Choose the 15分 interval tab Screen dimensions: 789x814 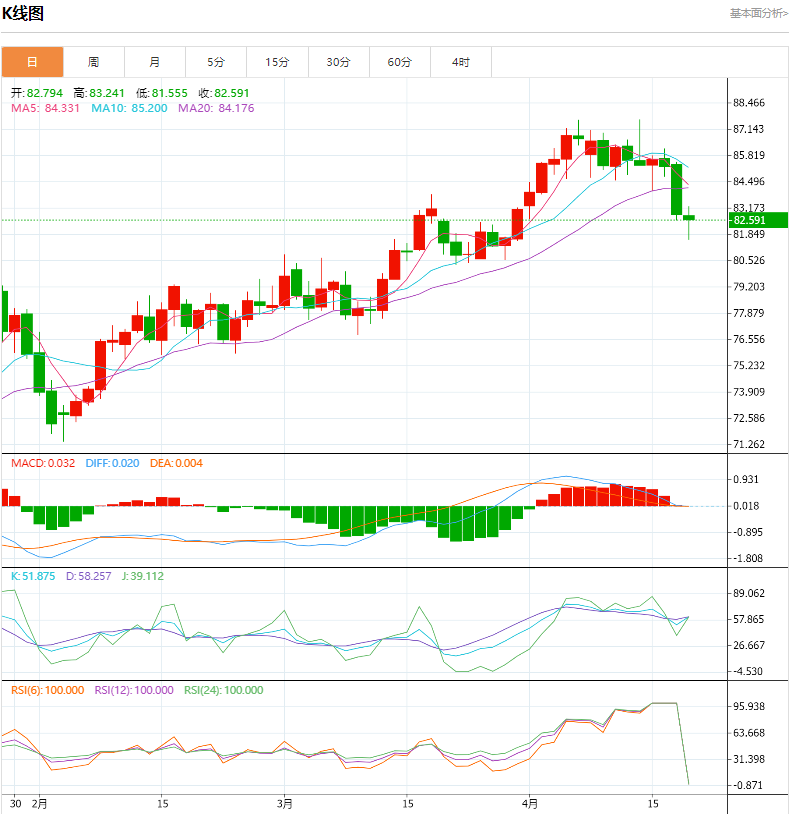coord(277,62)
